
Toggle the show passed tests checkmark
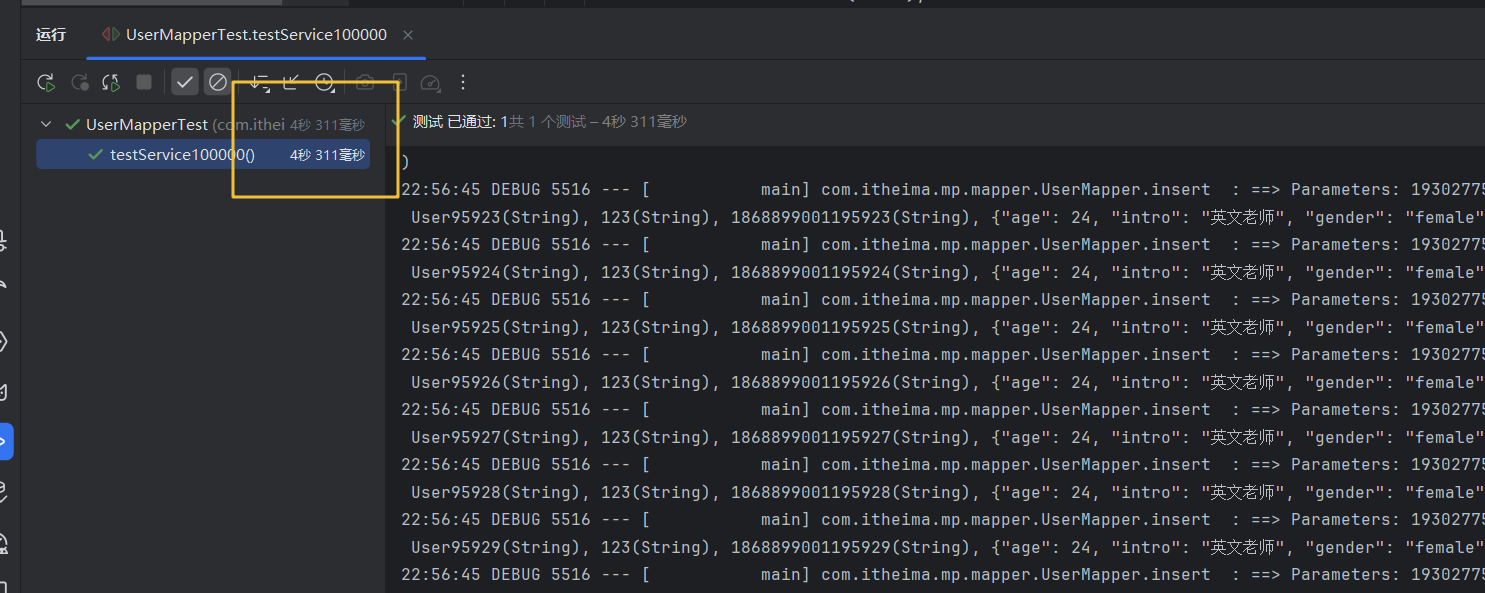(185, 82)
